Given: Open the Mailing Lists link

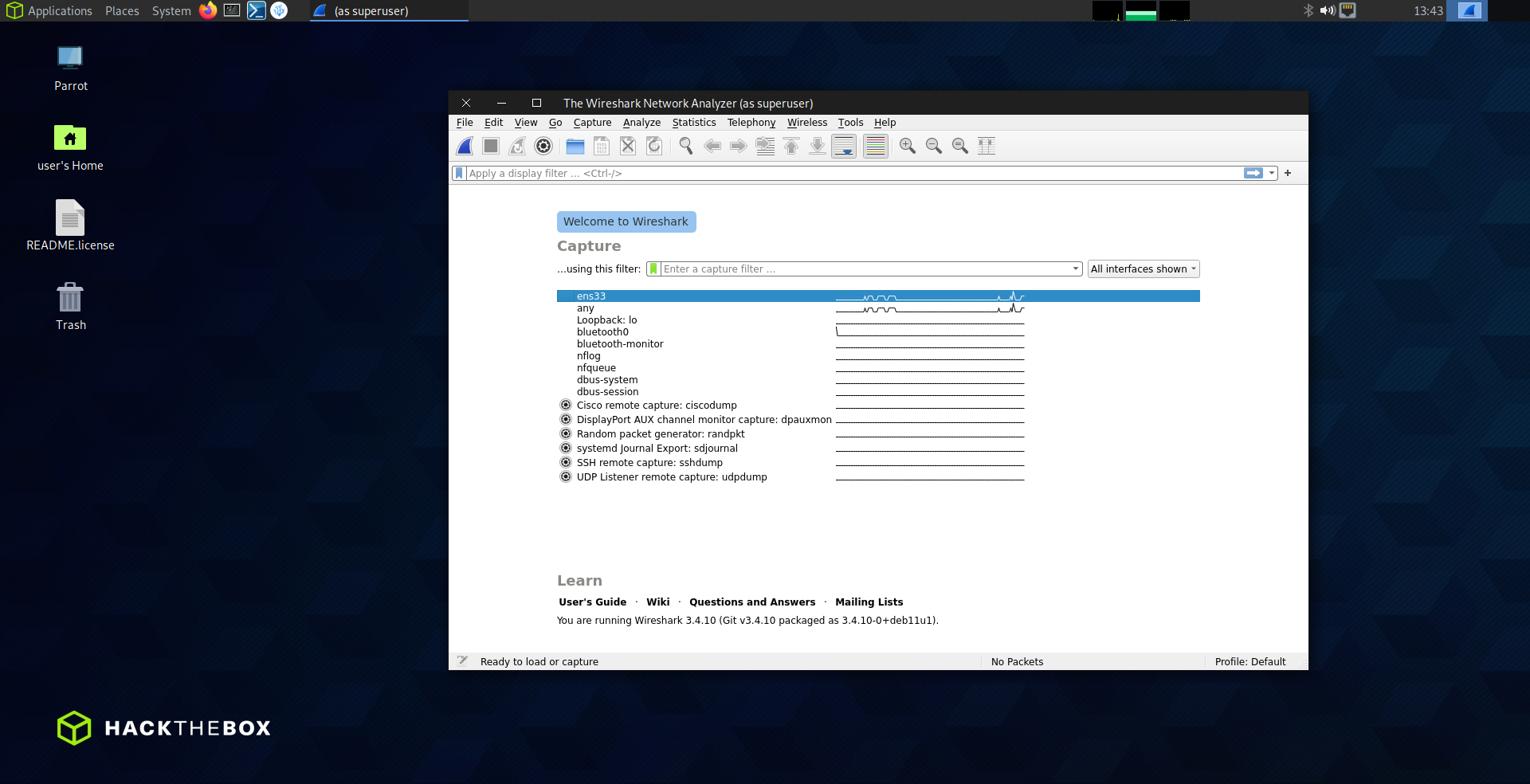Looking at the screenshot, I should [x=869, y=602].
